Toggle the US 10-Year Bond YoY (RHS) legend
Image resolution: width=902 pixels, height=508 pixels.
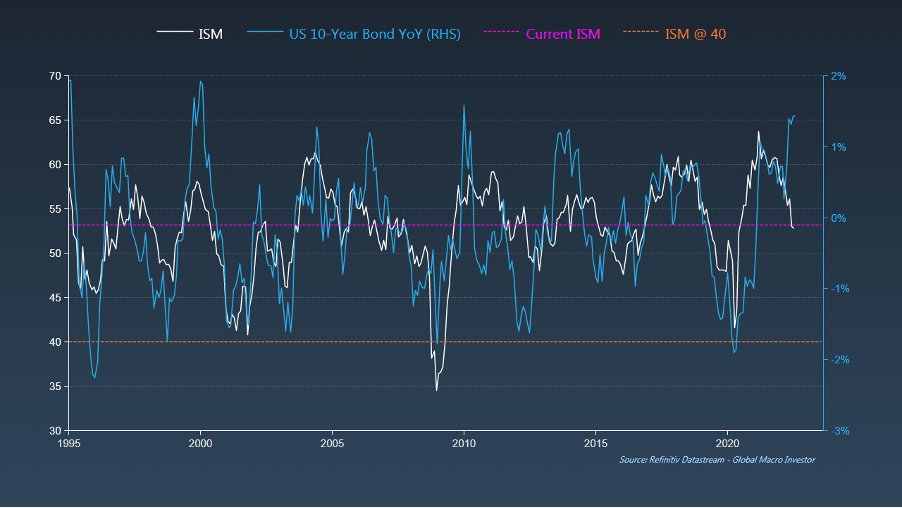[x=375, y=34]
